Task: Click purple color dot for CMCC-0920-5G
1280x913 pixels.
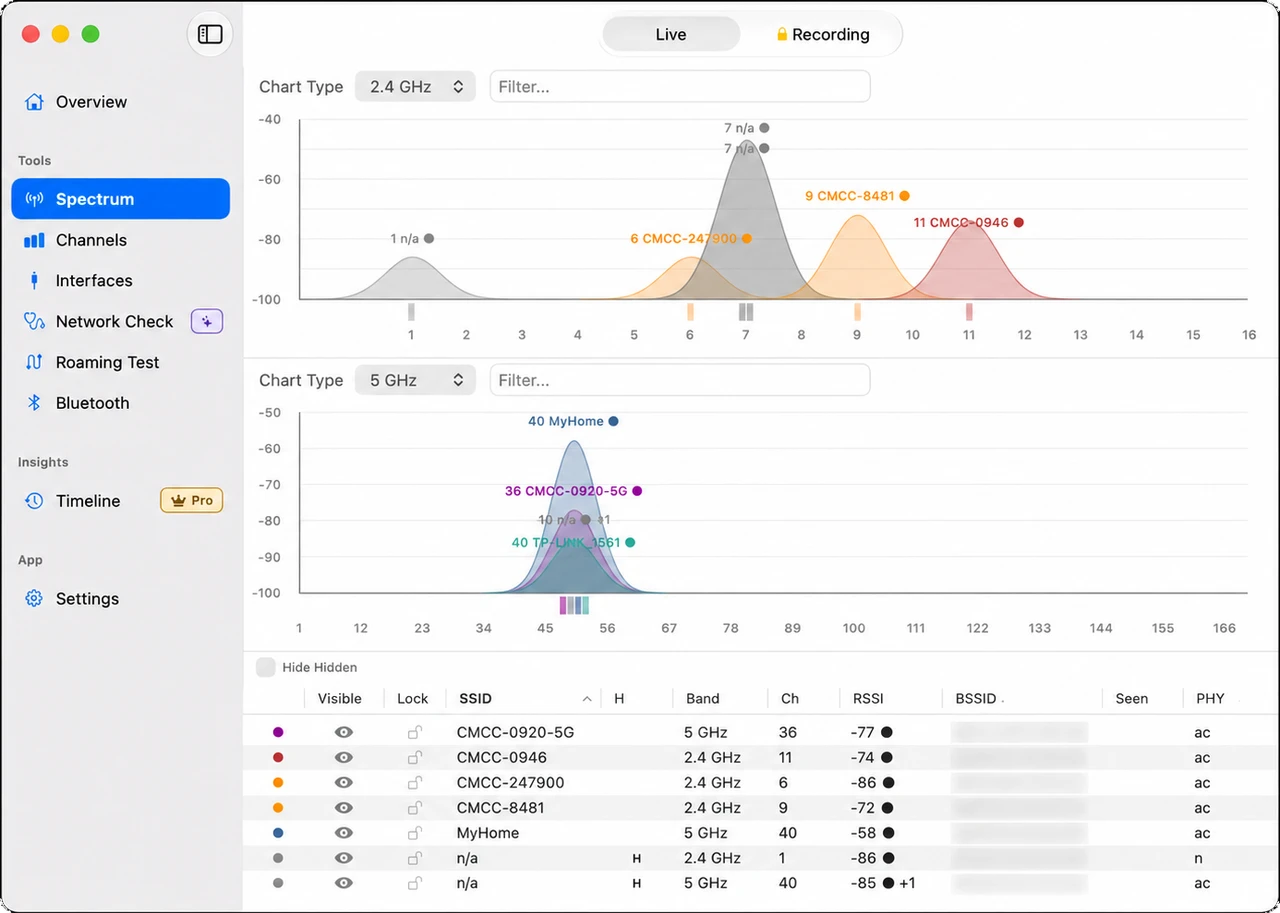Action: [278, 733]
